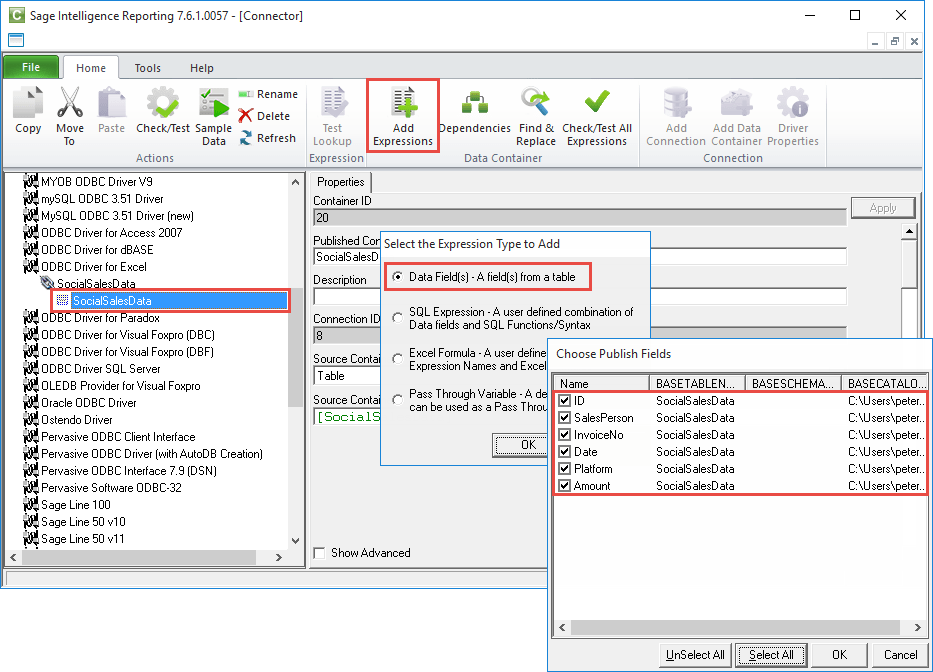933x672 pixels.
Task: Click the connector window icon below the title
Action: click(16, 40)
